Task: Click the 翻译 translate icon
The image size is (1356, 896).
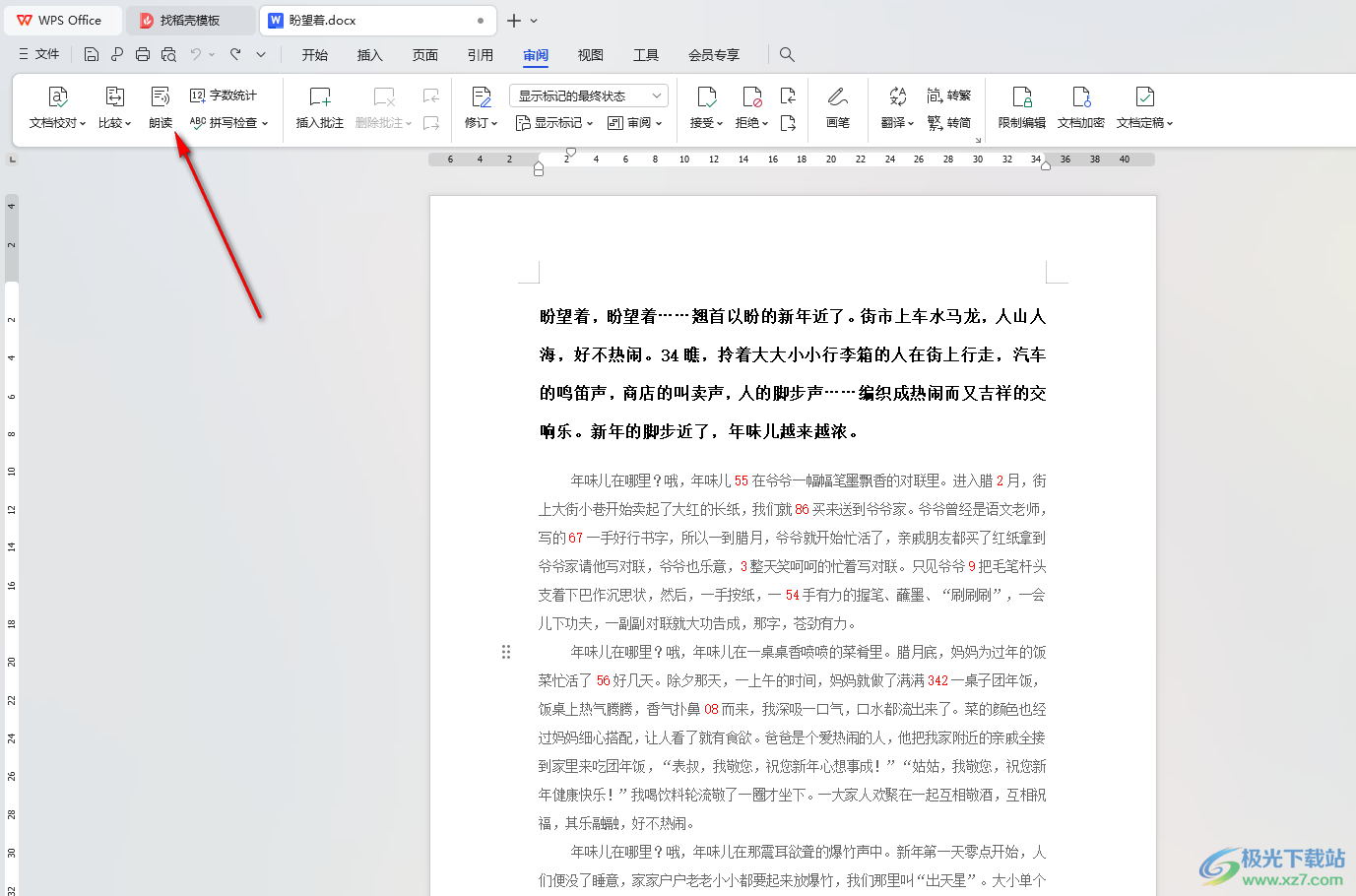Action: pyautogui.click(x=897, y=96)
